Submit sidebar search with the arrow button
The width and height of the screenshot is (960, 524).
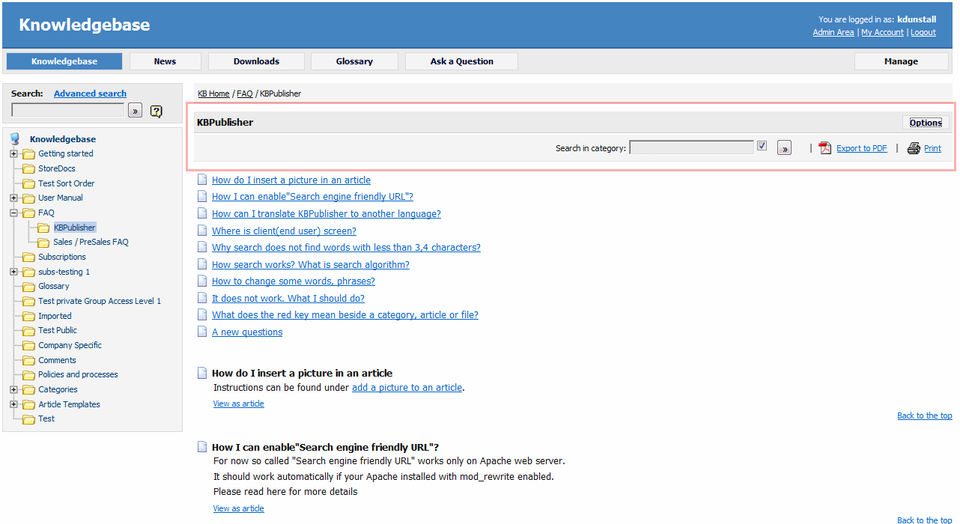point(135,111)
